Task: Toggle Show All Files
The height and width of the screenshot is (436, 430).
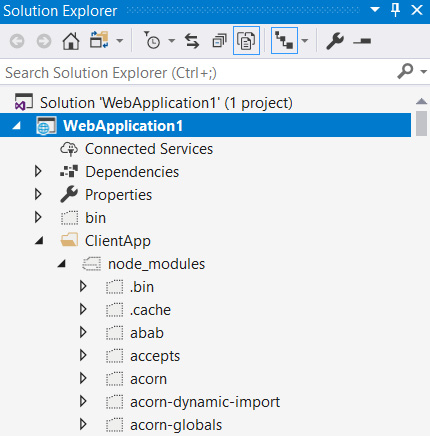Action: (246, 41)
